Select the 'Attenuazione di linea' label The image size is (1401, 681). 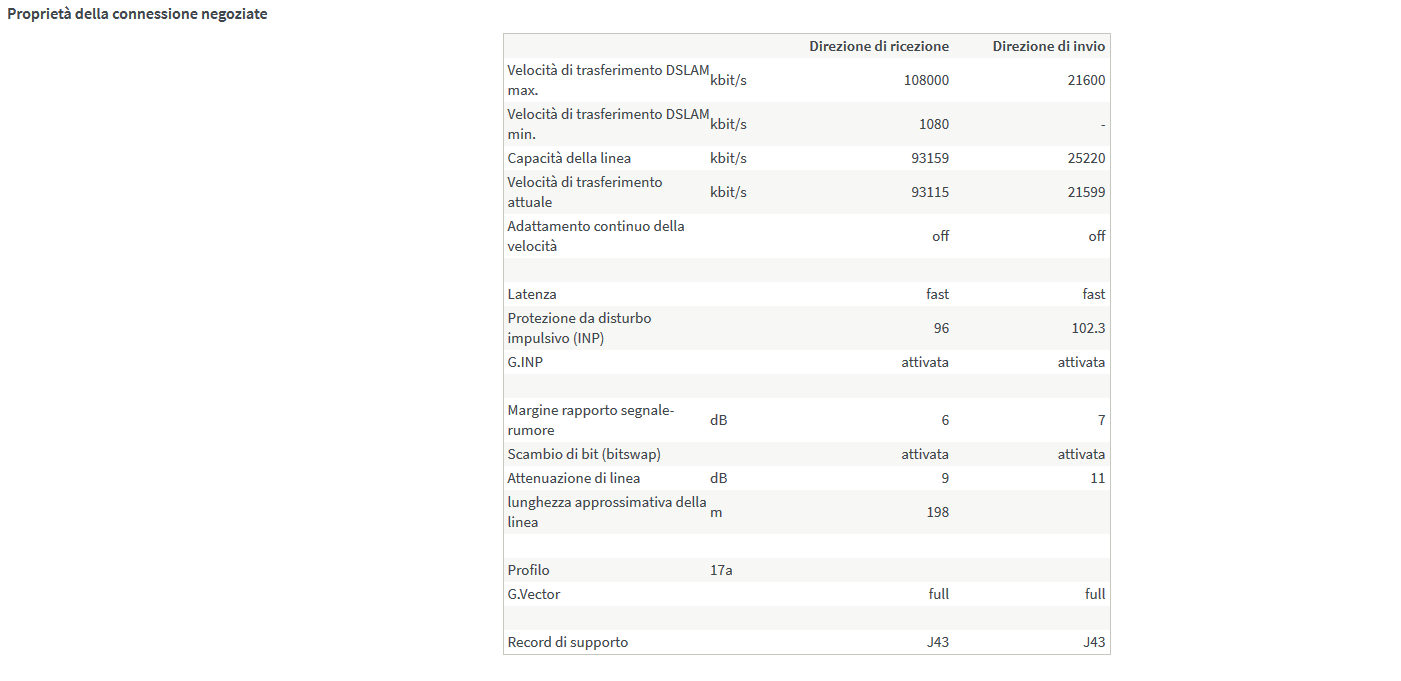tap(574, 478)
